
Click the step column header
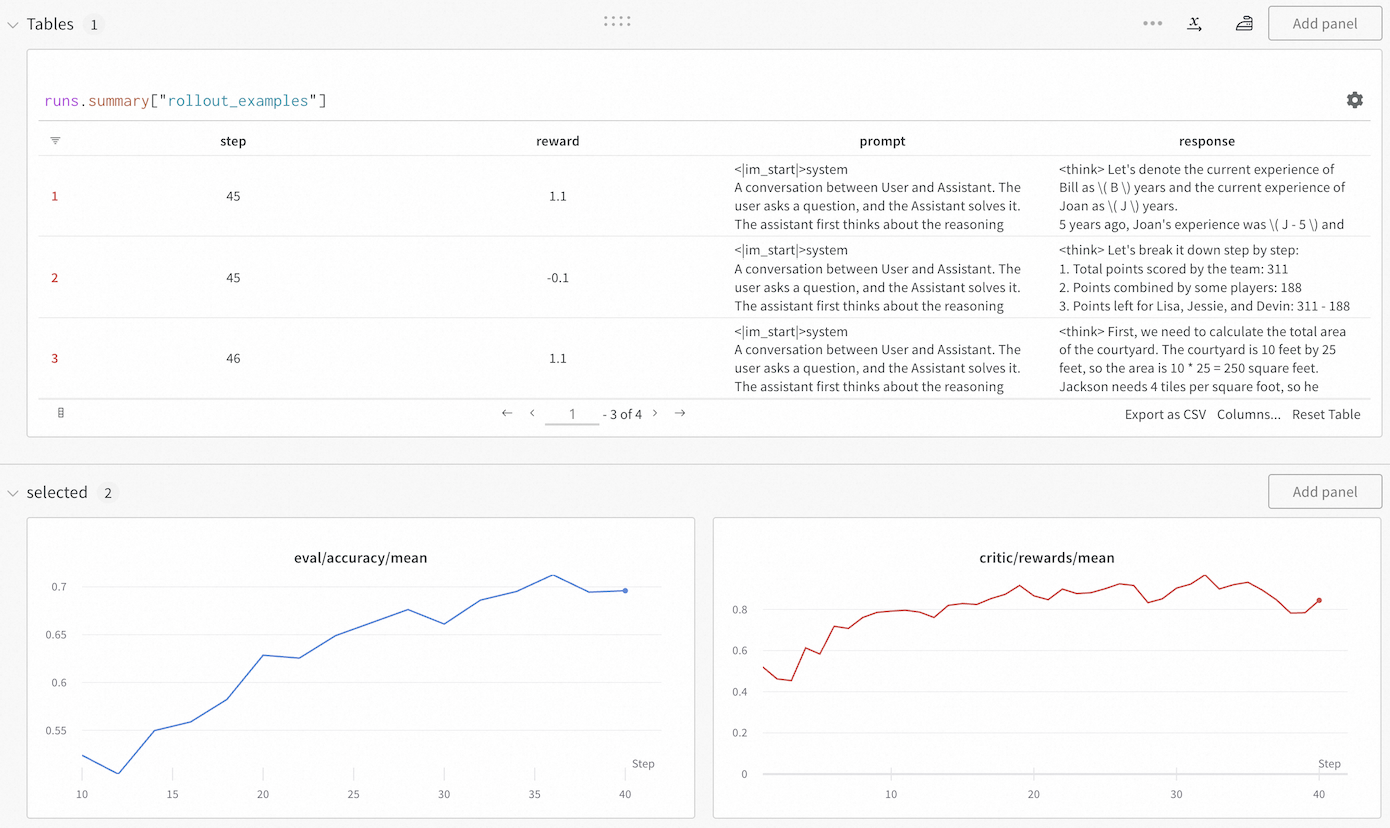[x=233, y=141]
